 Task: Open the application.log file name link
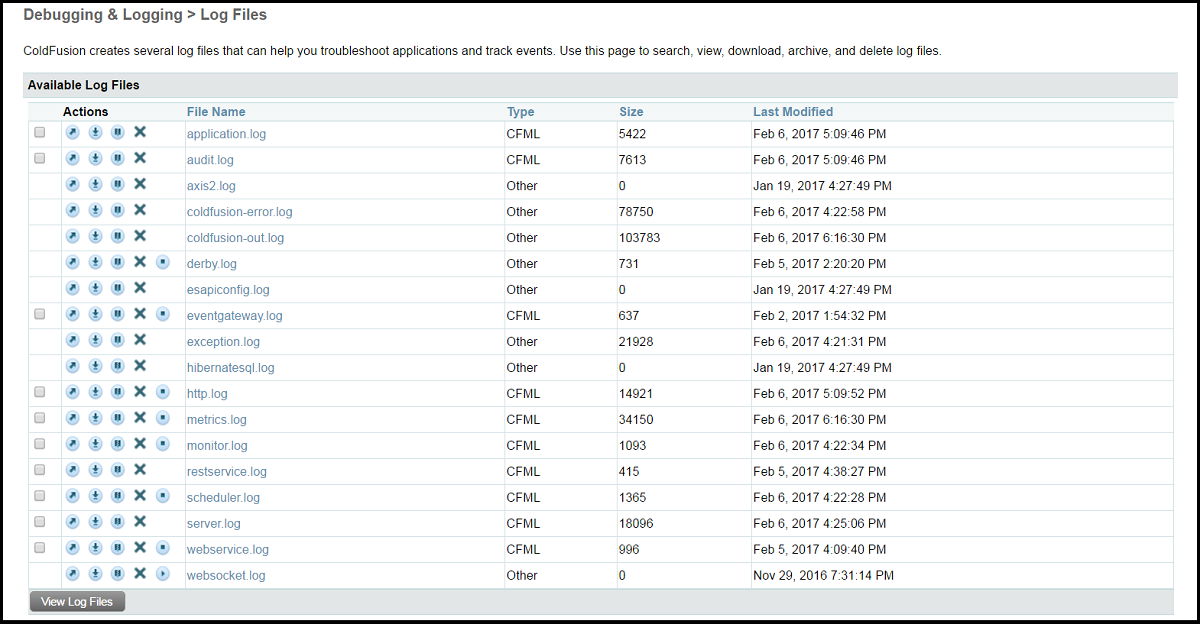click(226, 134)
